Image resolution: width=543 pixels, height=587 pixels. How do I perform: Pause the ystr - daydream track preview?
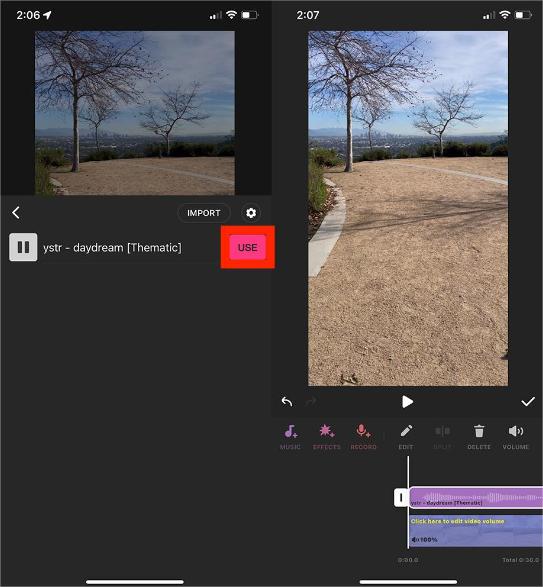(x=23, y=247)
